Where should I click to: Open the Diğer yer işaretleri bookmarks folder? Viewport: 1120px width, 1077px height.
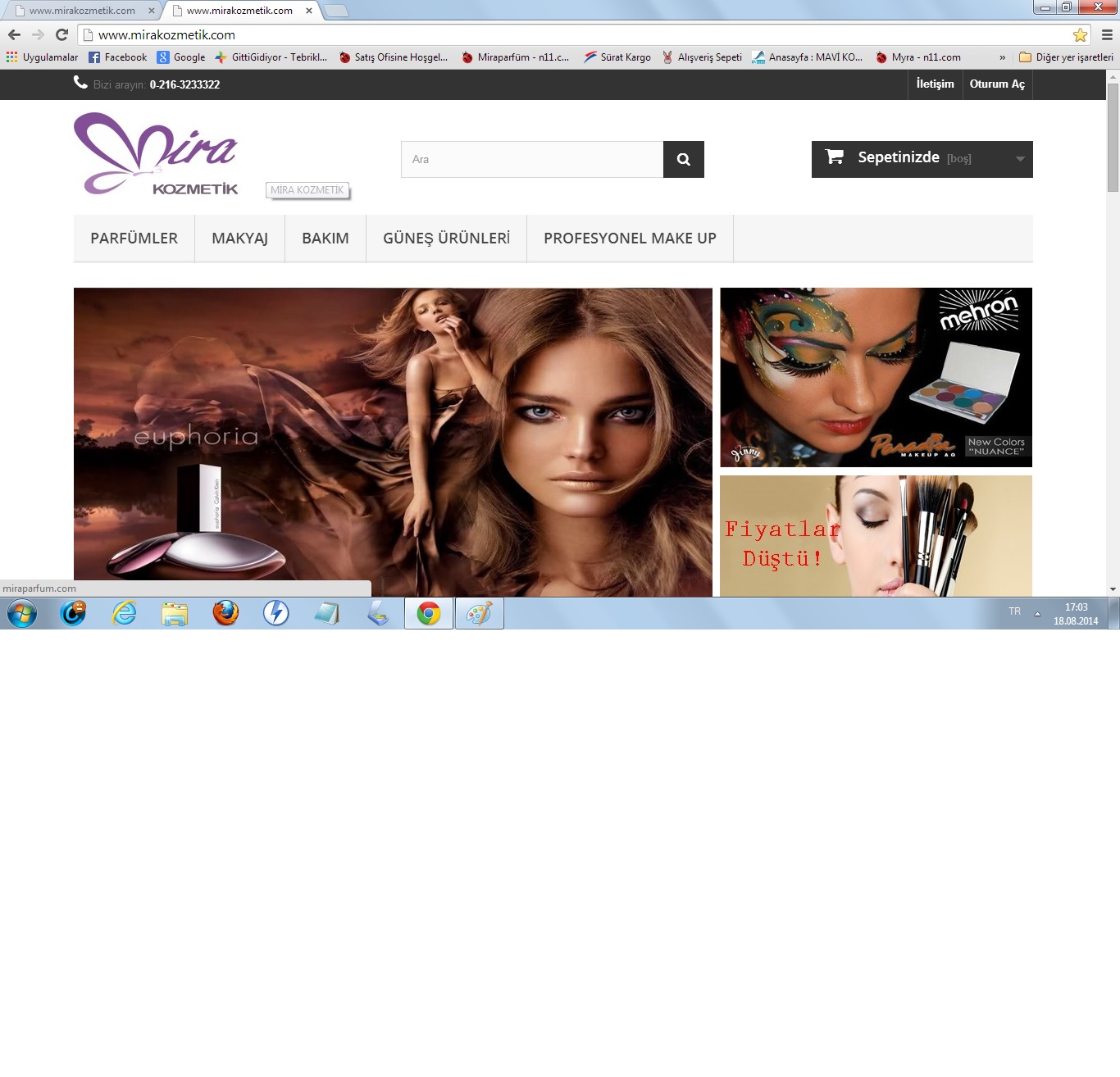click(x=1066, y=57)
